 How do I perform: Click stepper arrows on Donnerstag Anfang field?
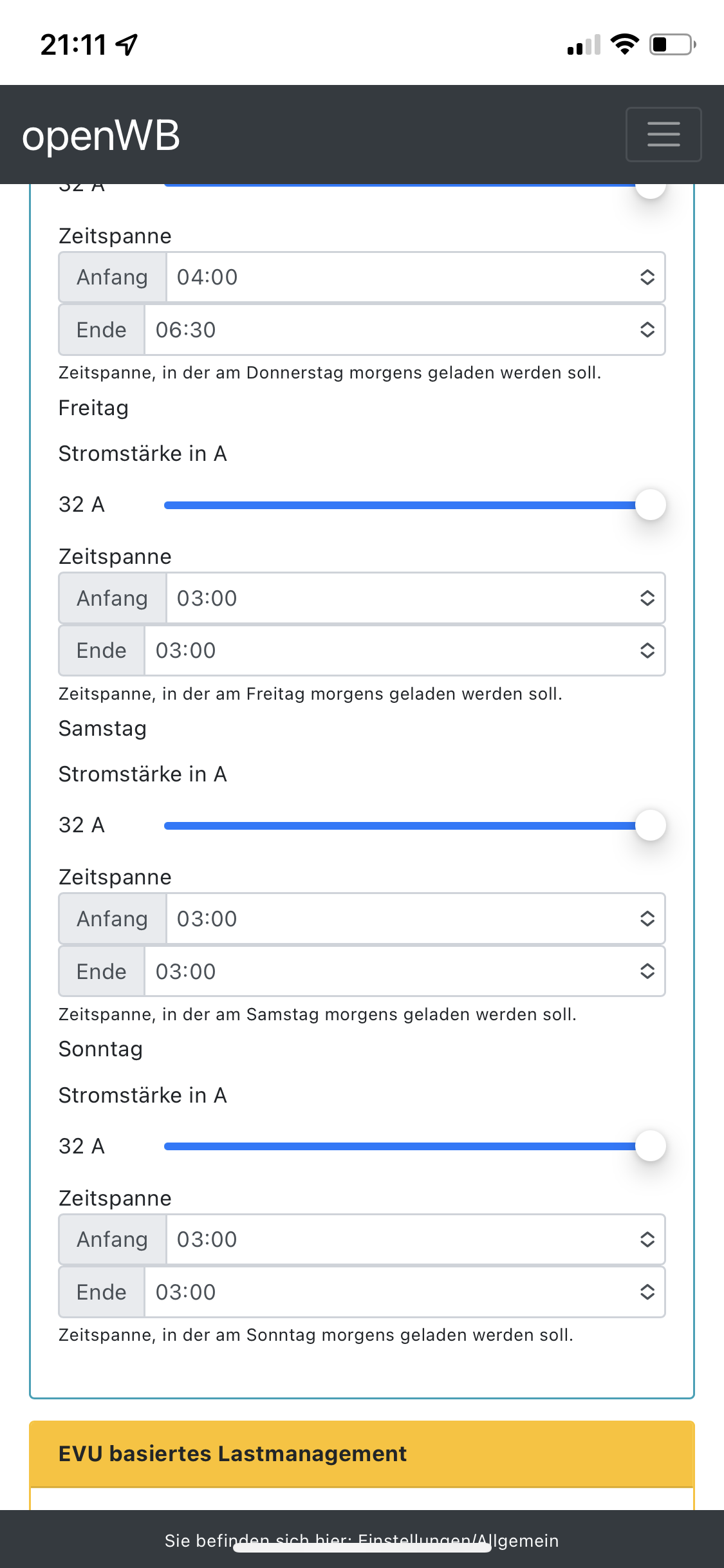(647, 277)
